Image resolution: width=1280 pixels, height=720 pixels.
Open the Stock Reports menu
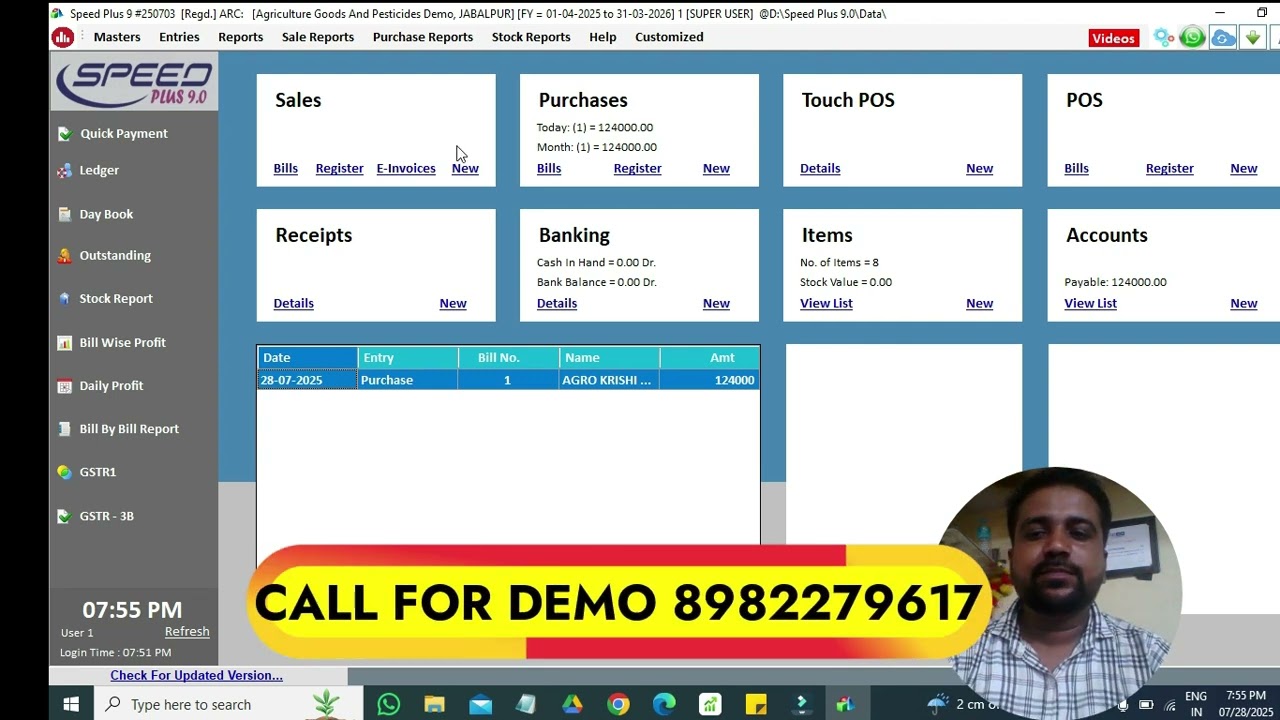coord(531,37)
